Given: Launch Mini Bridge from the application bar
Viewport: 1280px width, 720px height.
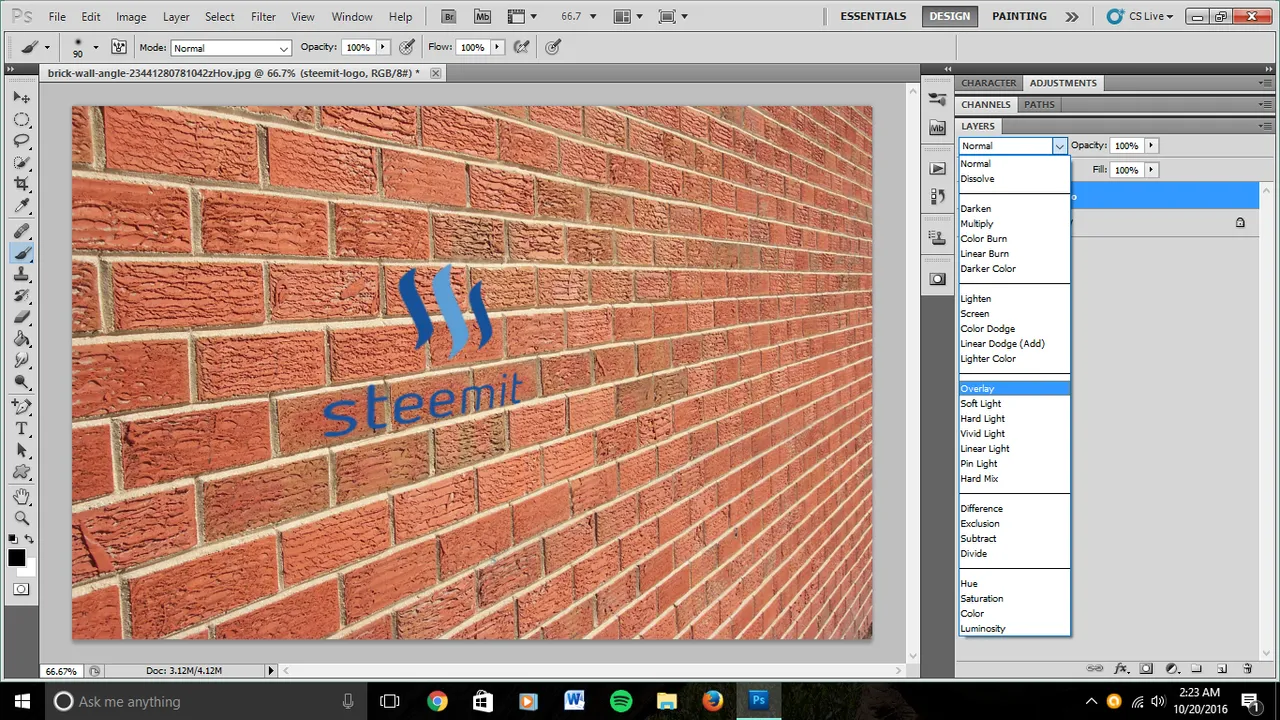Looking at the screenshot, I should (482, 17).
